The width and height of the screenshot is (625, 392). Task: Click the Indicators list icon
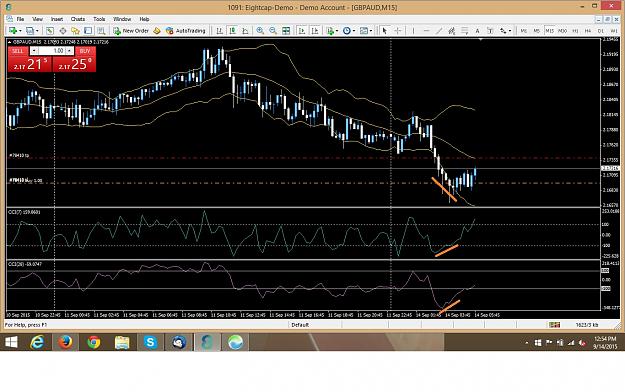(330, 31)
